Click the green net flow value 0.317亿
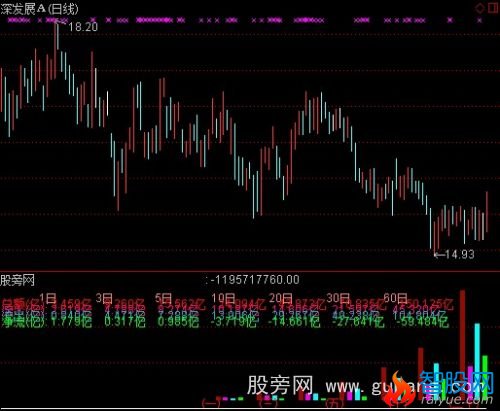Image resolution: width=500 pixels, height=411 pixels. 125,322
